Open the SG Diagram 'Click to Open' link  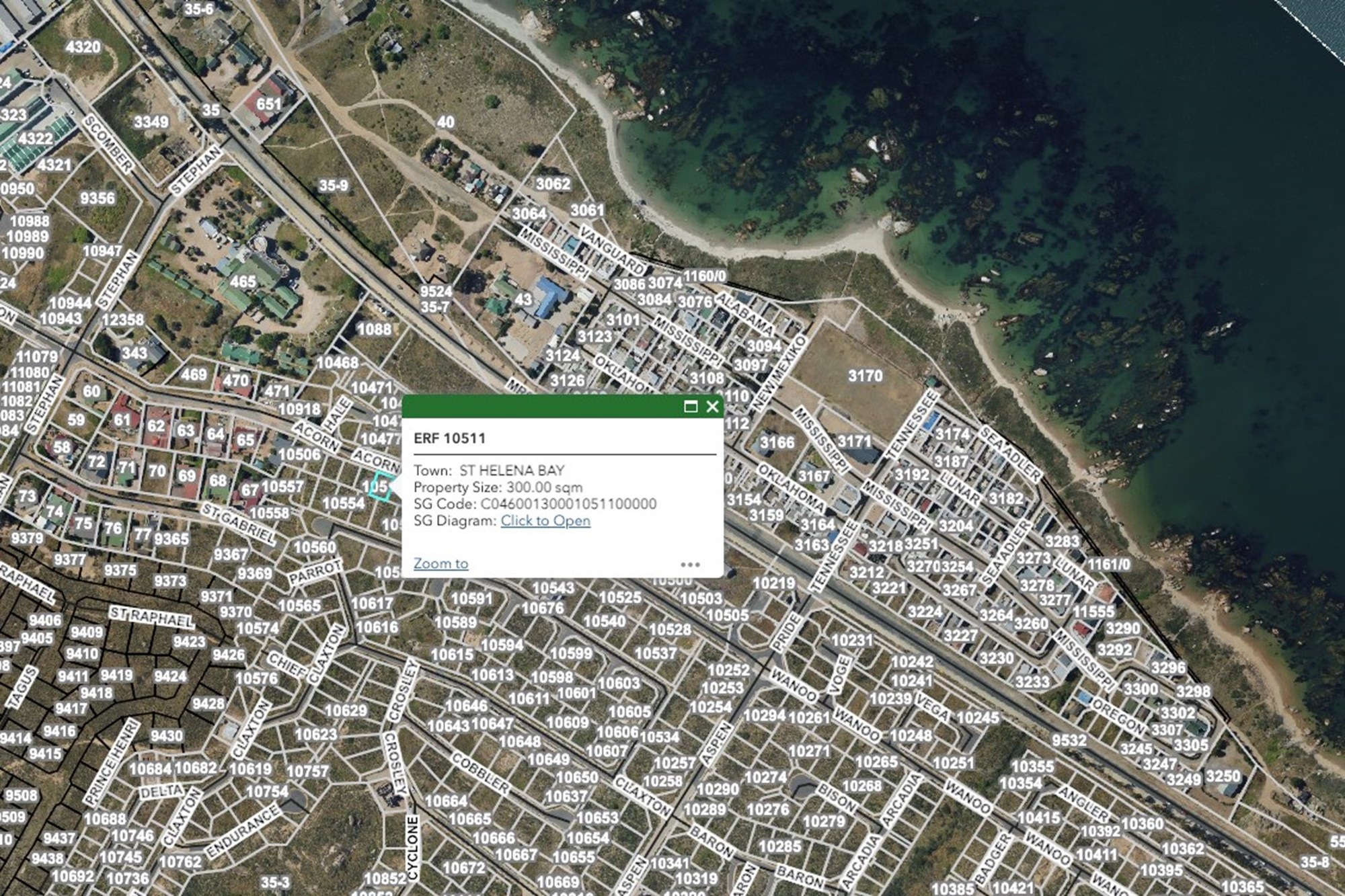545,521
